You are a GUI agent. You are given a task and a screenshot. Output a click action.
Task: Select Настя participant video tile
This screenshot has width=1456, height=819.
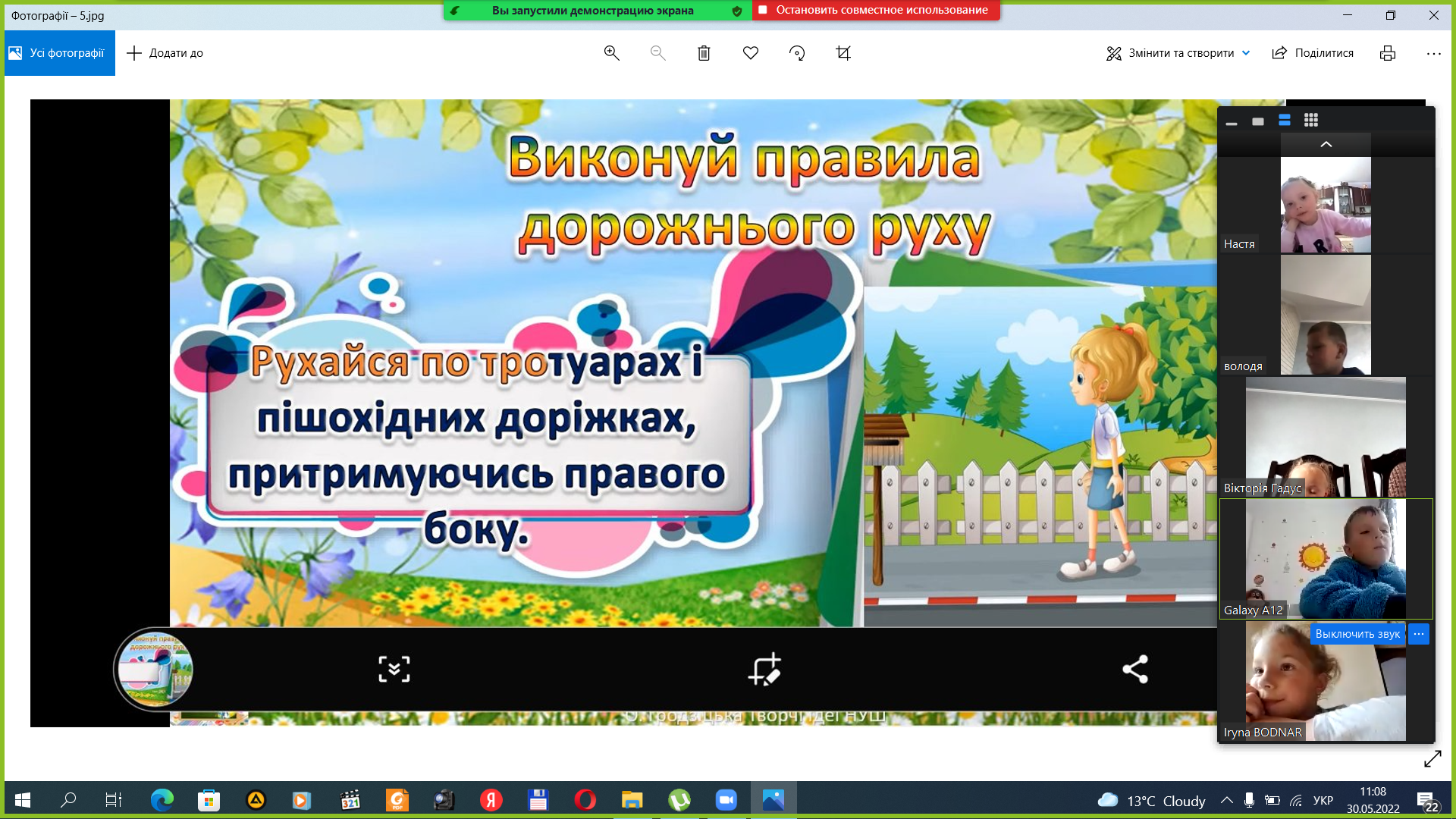[1326, 205]
